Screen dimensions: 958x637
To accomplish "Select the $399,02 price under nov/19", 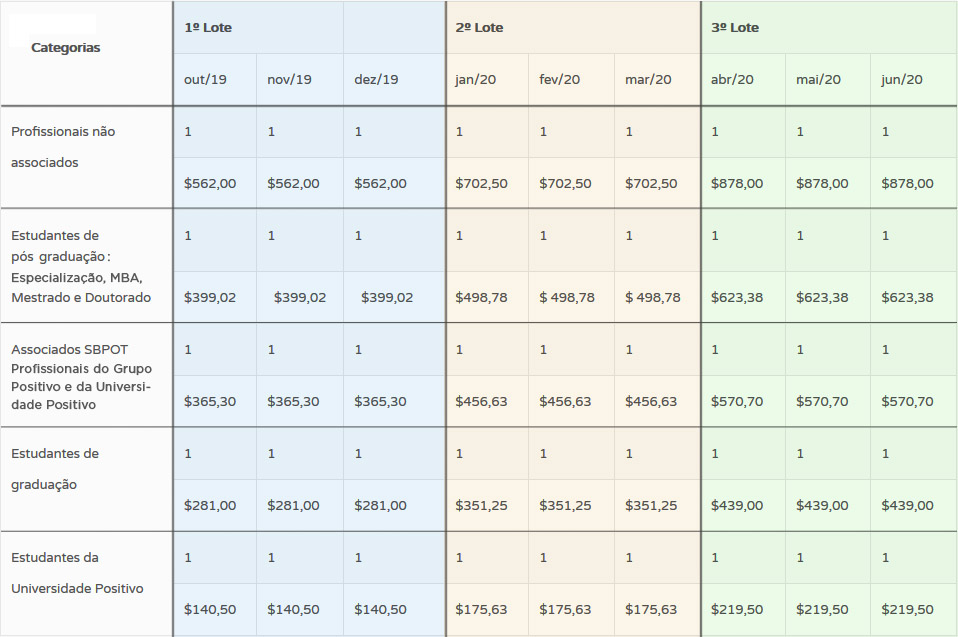I will click(x=299, y=297).
